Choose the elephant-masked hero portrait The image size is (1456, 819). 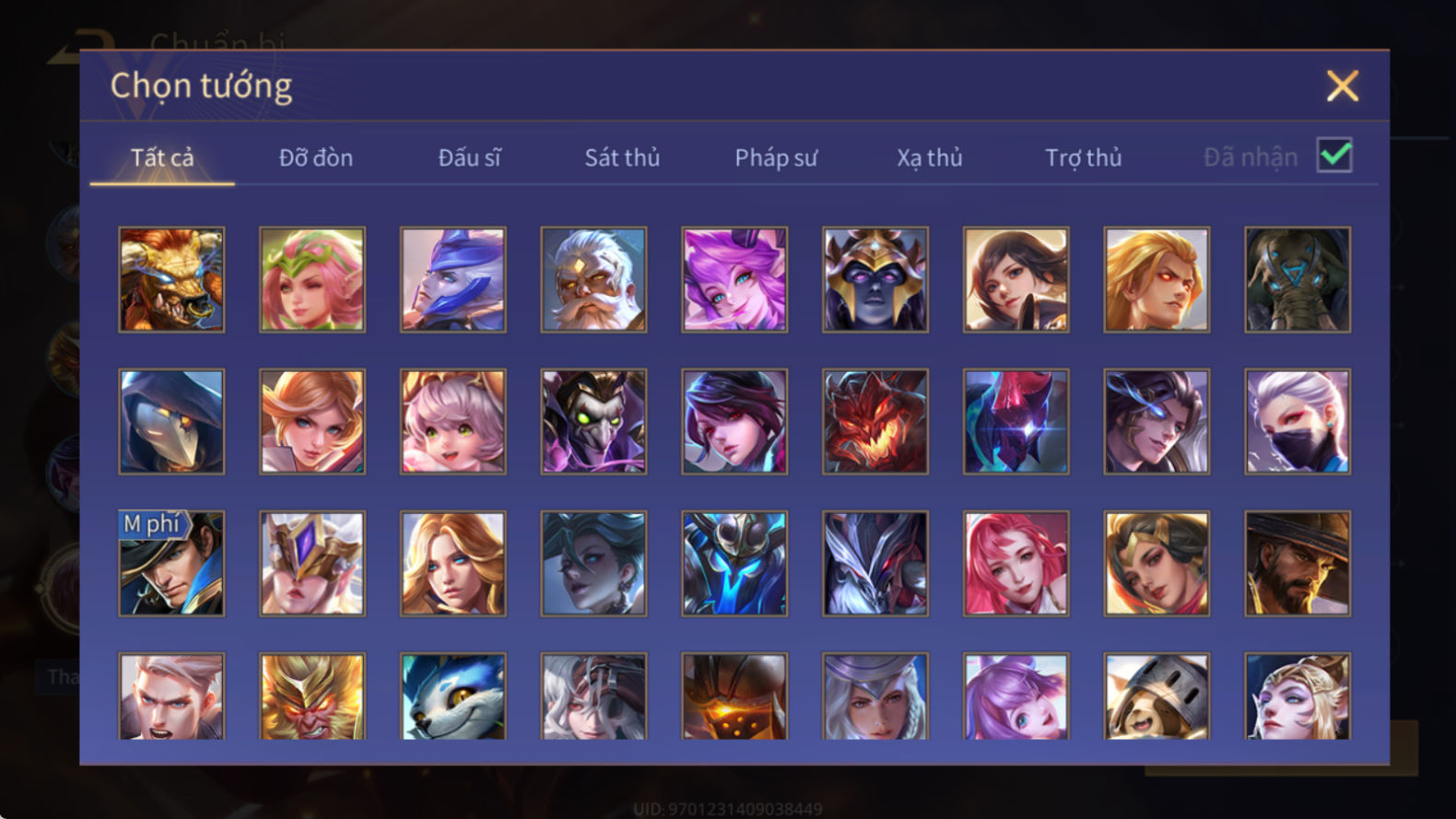[1297, 280]
